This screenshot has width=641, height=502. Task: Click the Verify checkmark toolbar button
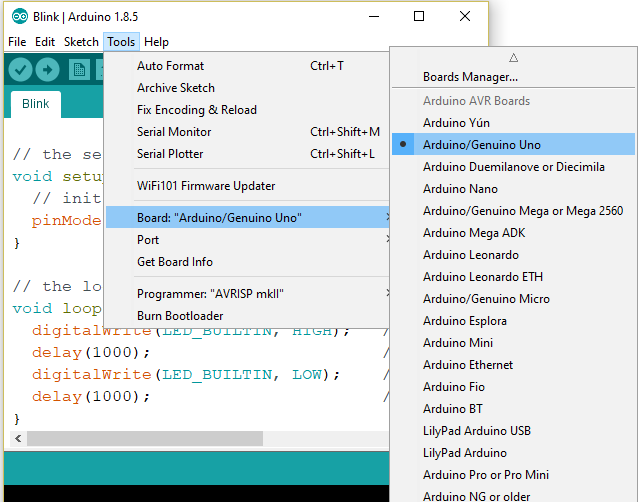tap(20, 70)
